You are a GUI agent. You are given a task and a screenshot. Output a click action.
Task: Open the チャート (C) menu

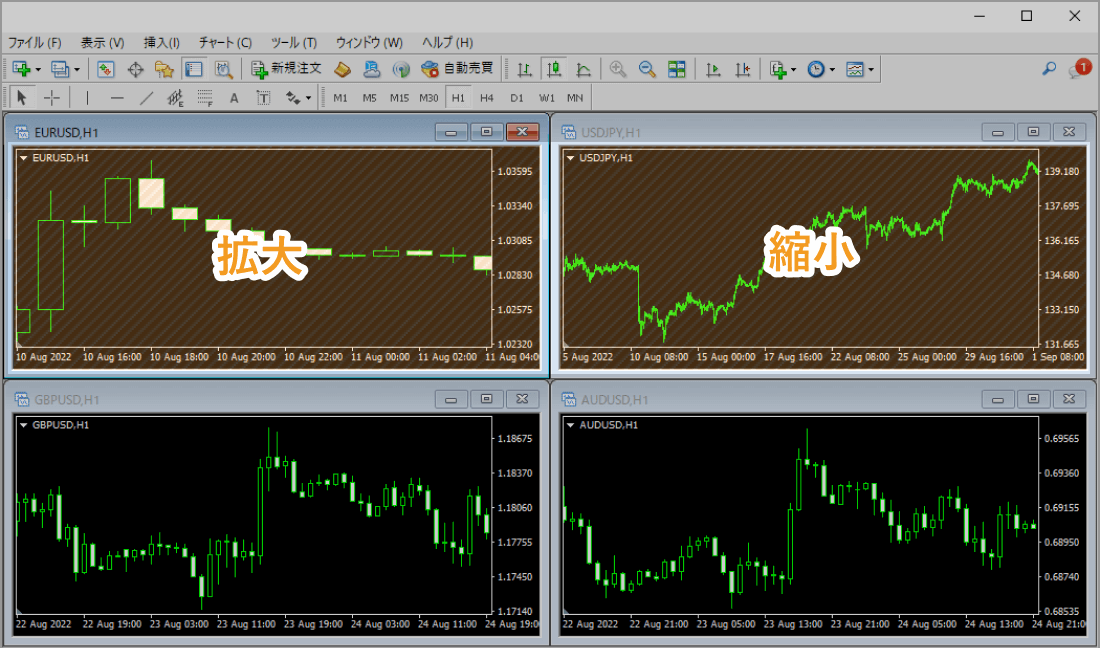[x=225, y=43]
